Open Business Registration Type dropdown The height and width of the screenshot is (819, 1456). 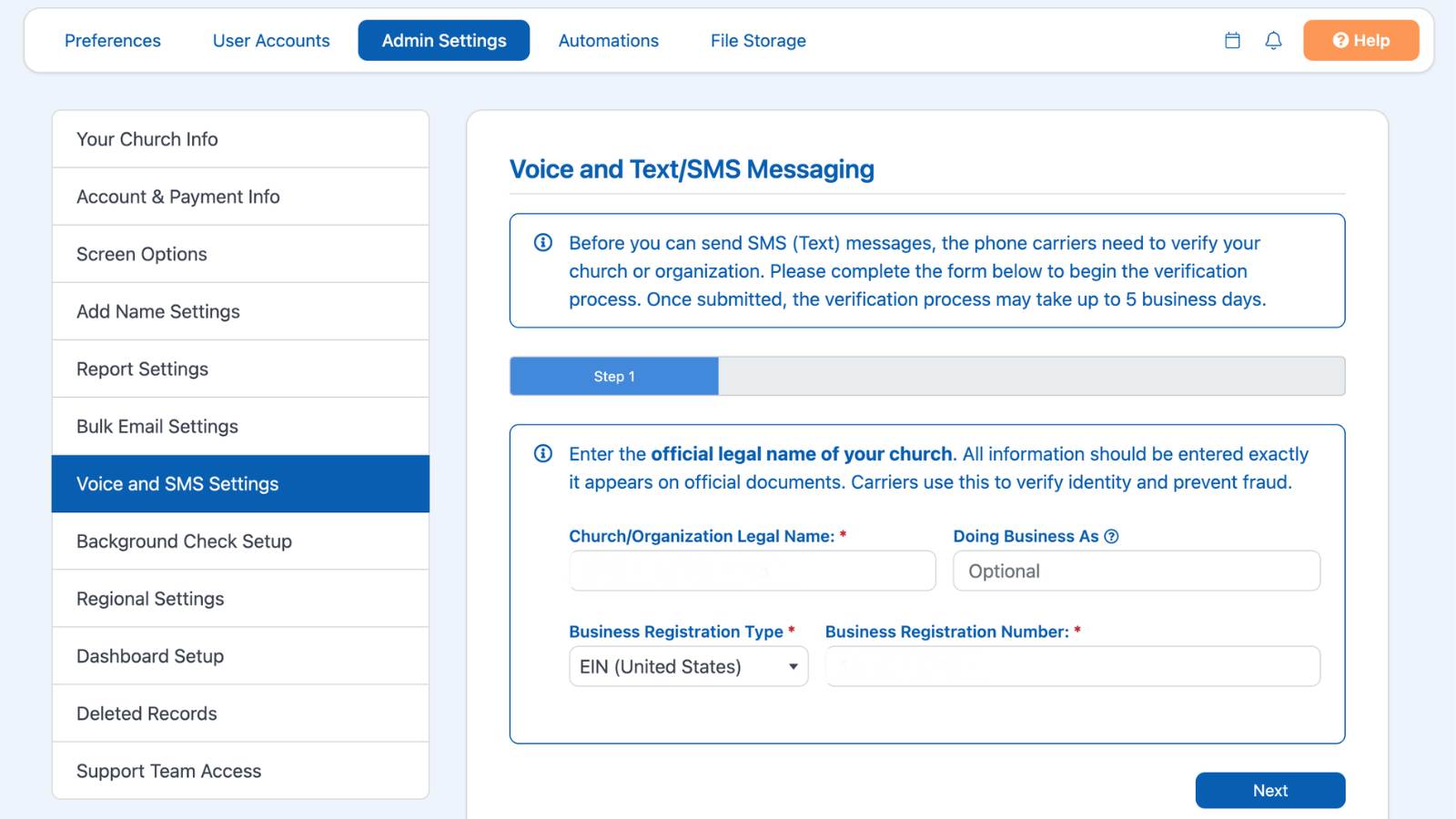pyautogui.click(x=688, y=666)
